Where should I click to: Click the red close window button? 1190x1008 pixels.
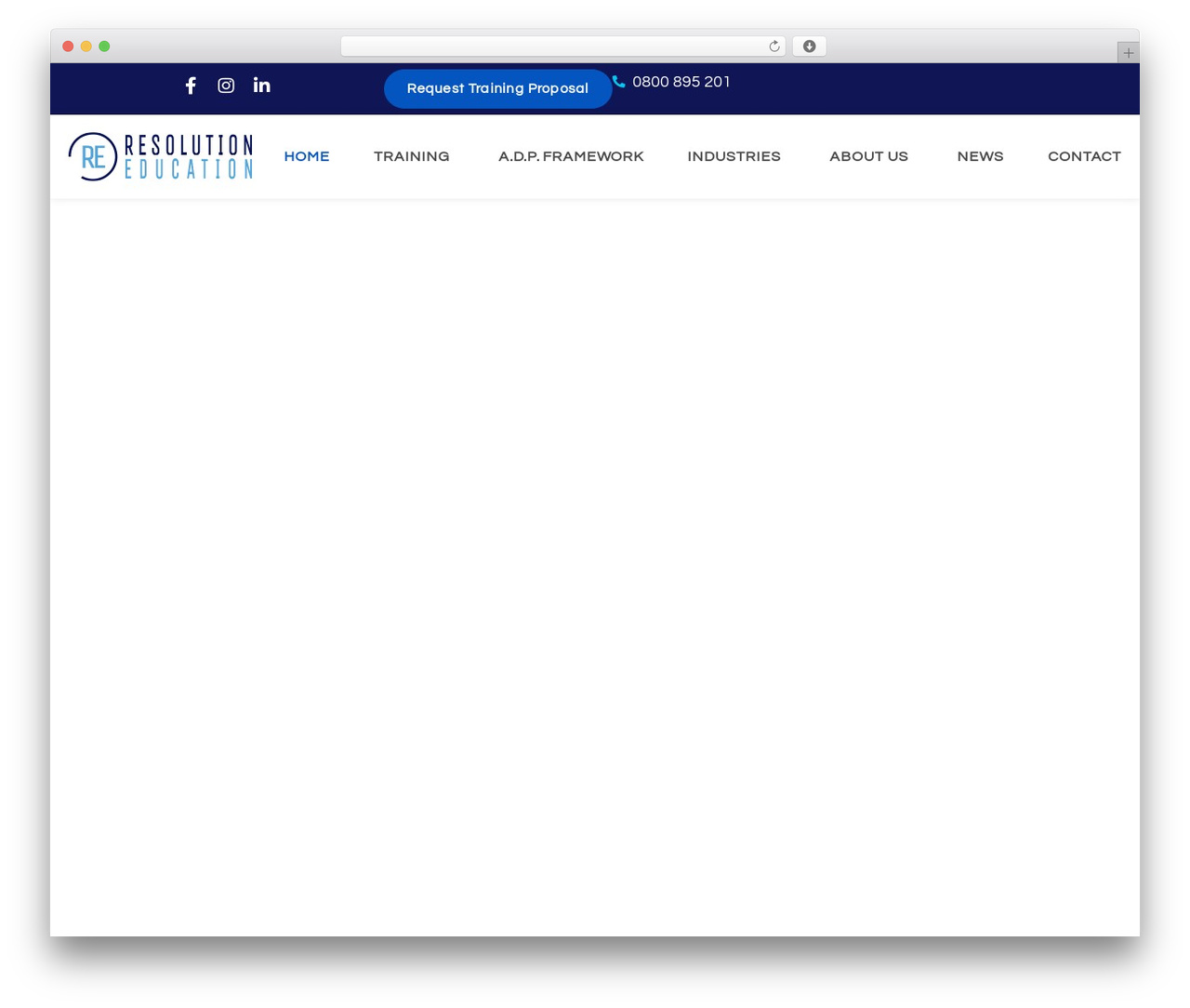(x=68, y=46)
